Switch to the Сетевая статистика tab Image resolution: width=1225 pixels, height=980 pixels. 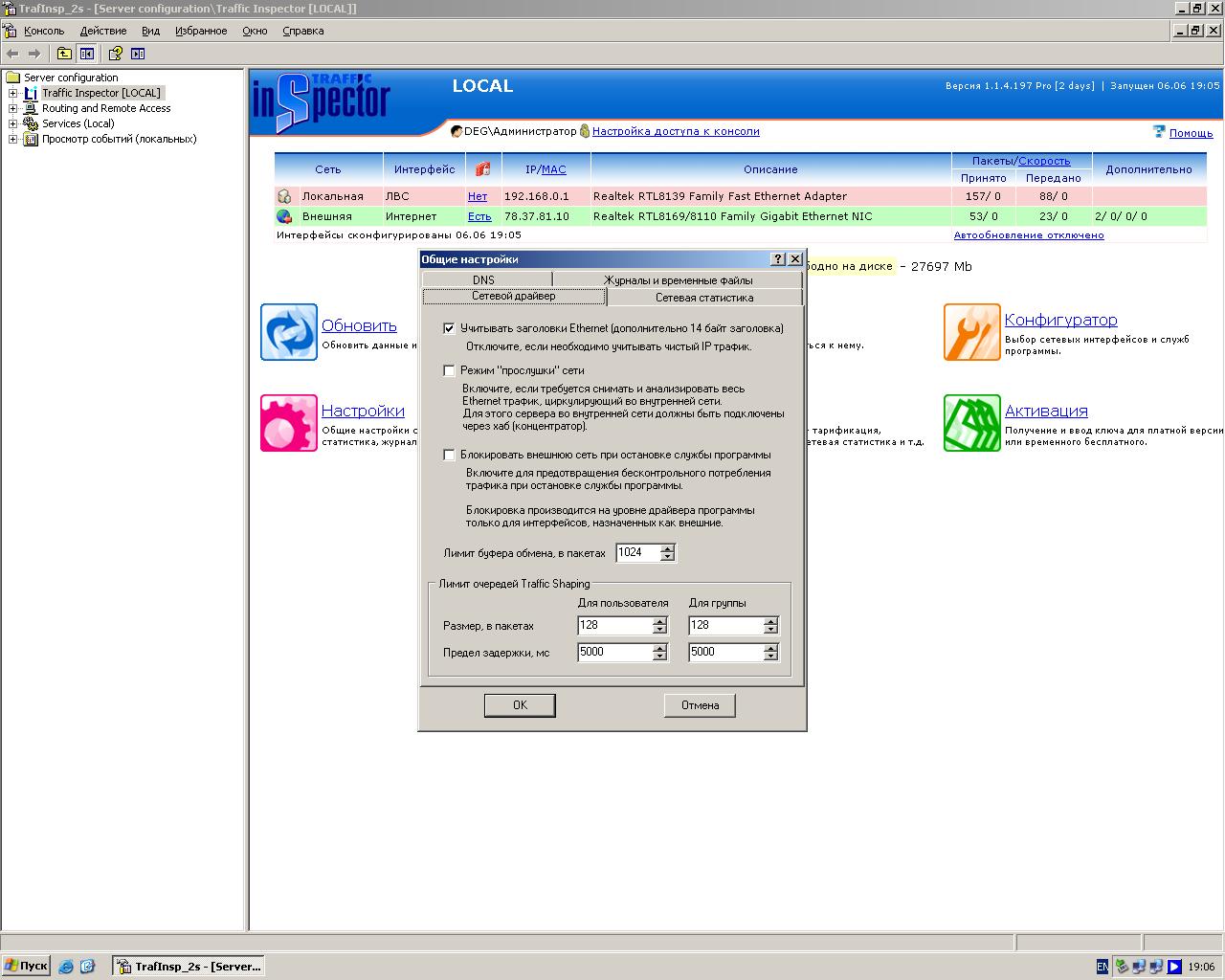(704, 298)
